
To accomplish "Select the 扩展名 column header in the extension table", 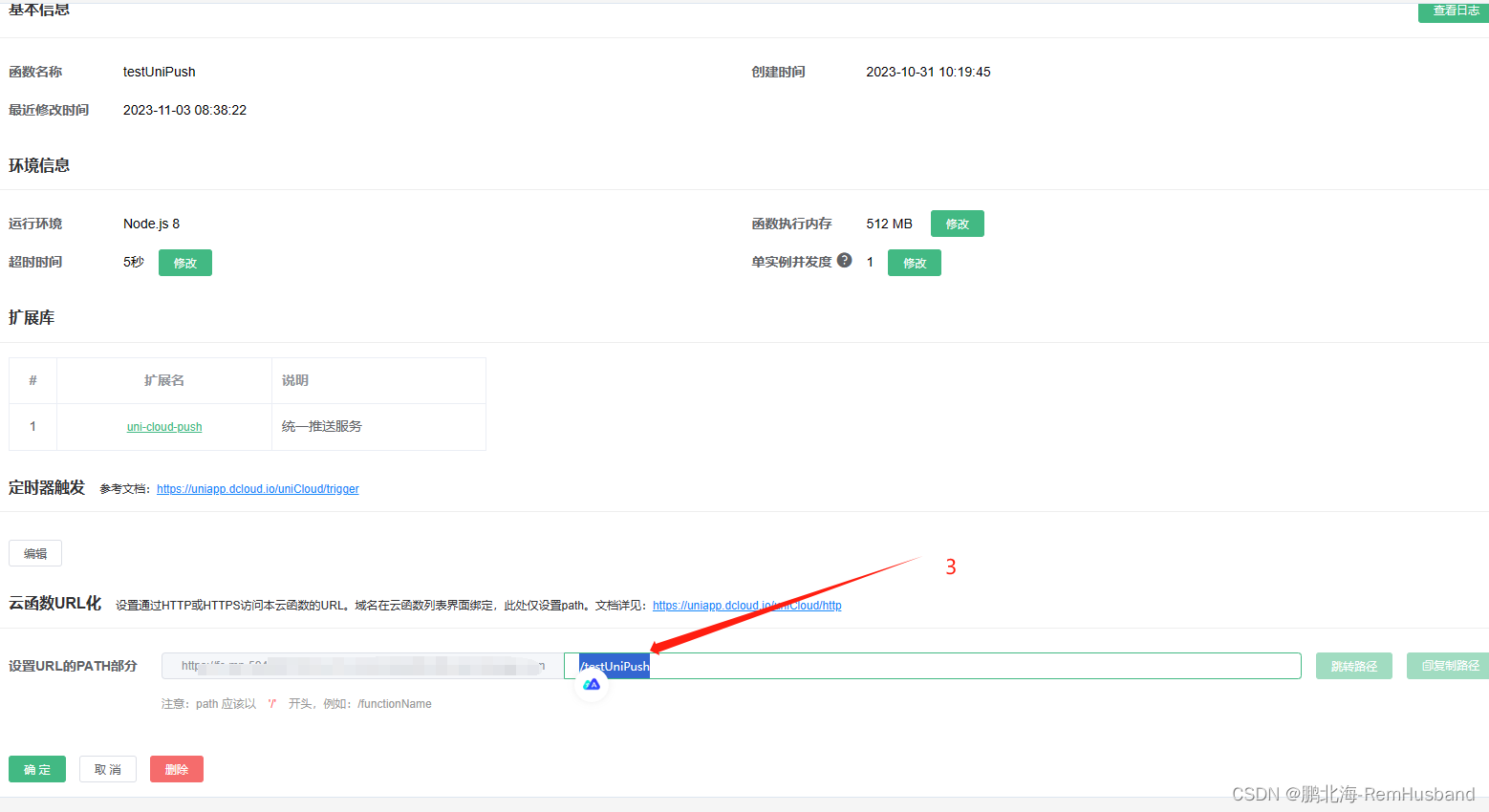I will 162,379.
